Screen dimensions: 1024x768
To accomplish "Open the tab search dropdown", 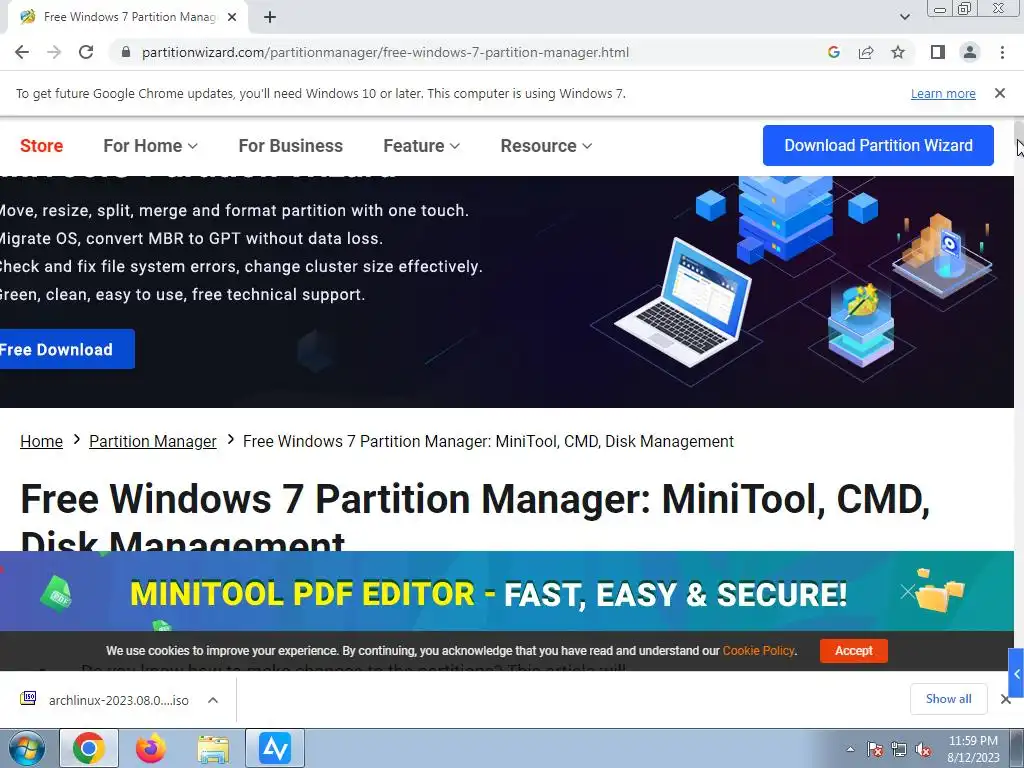I will (x=904, y=17).
